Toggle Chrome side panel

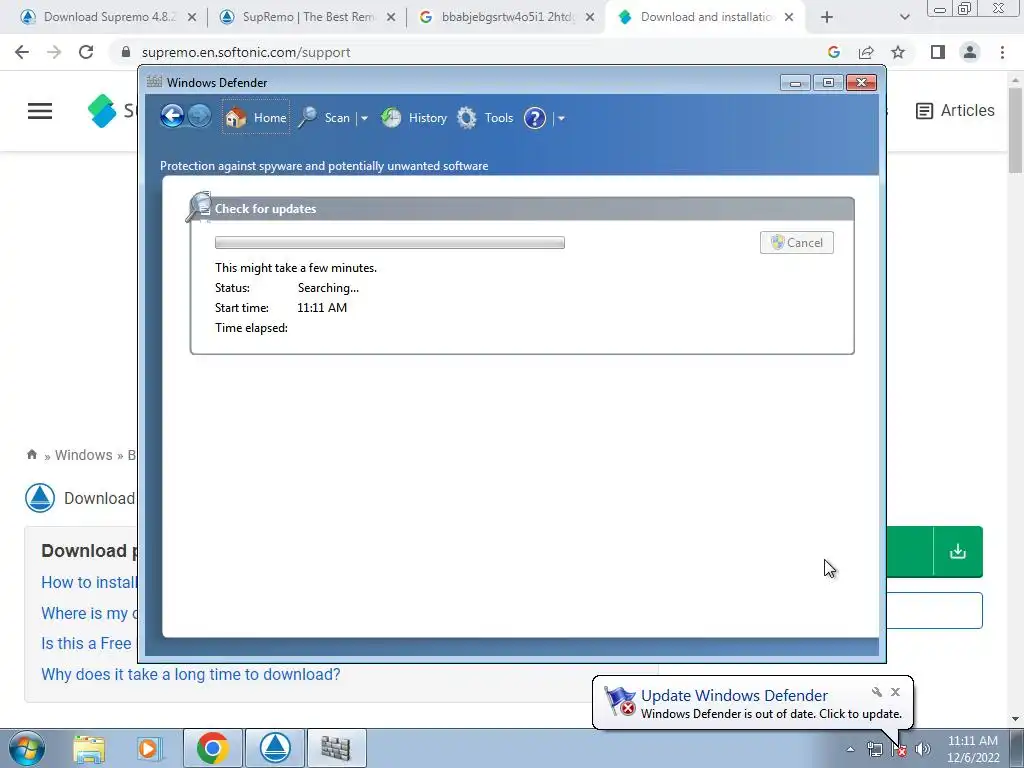coord(938,52)
